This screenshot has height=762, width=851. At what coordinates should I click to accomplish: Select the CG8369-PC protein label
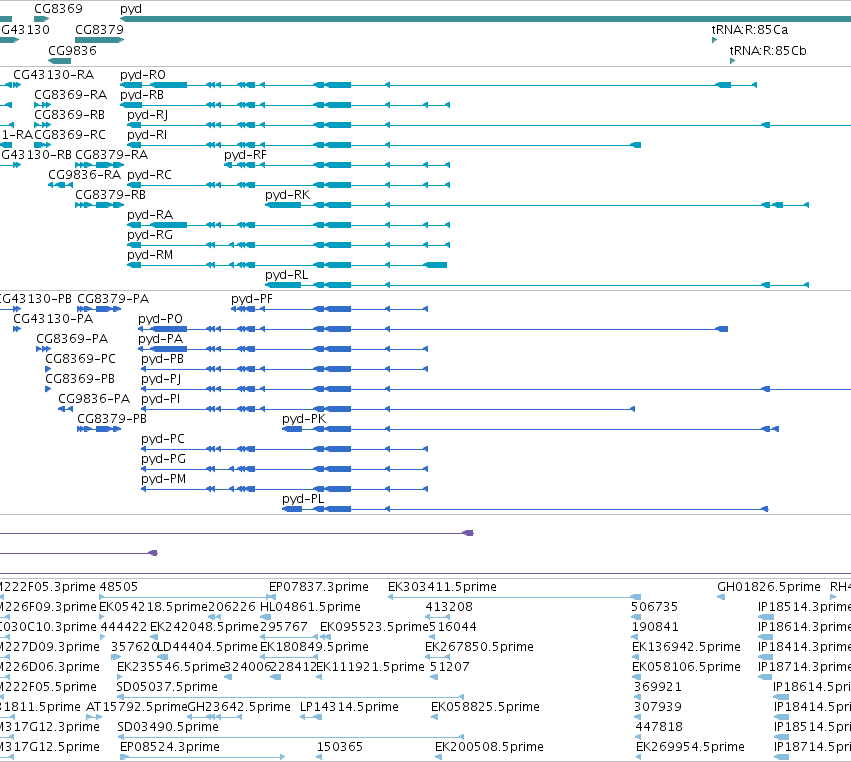point(80,359)
